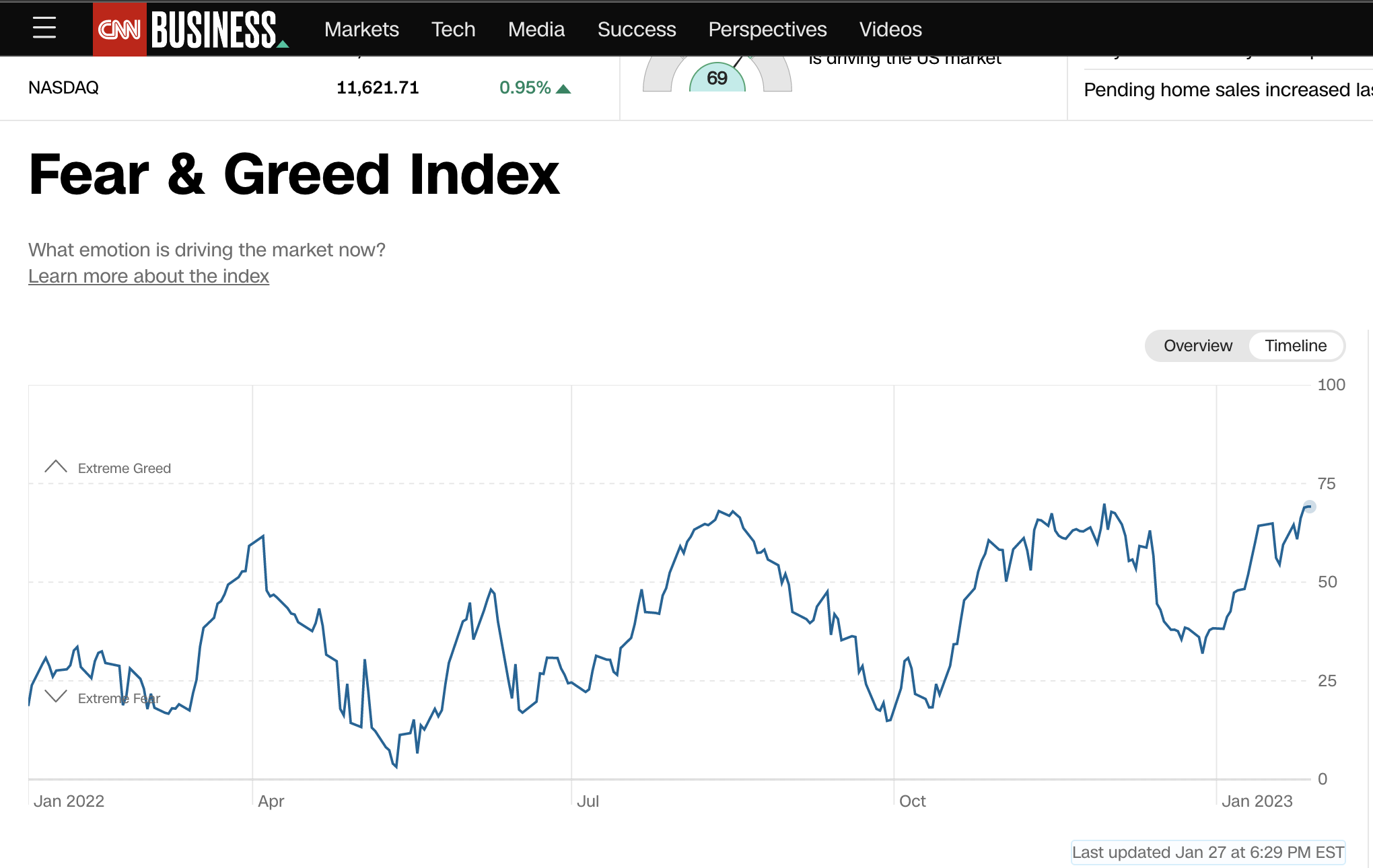
Task: Open Pending home sales increased headline
Action: tap(1228, 89)
